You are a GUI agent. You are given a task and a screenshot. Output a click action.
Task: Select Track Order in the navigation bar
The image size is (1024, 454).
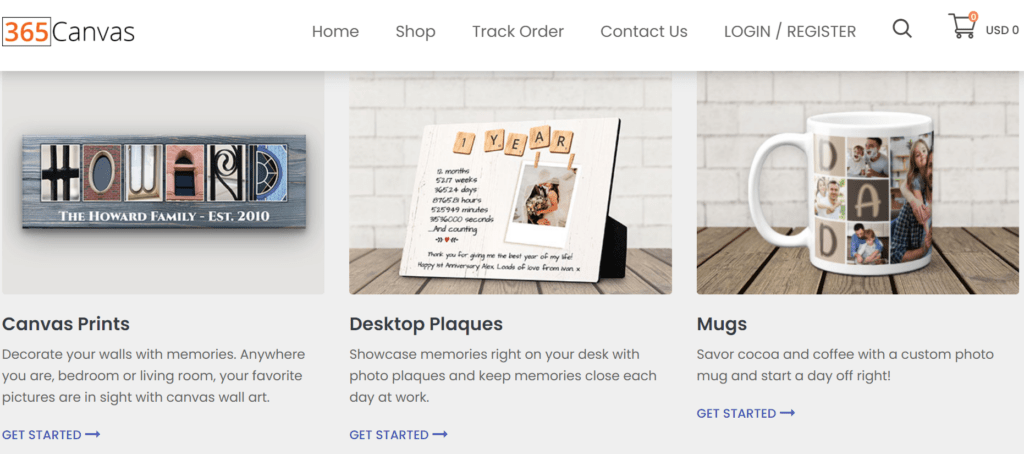pyautogui.click(x=518, y=31)
